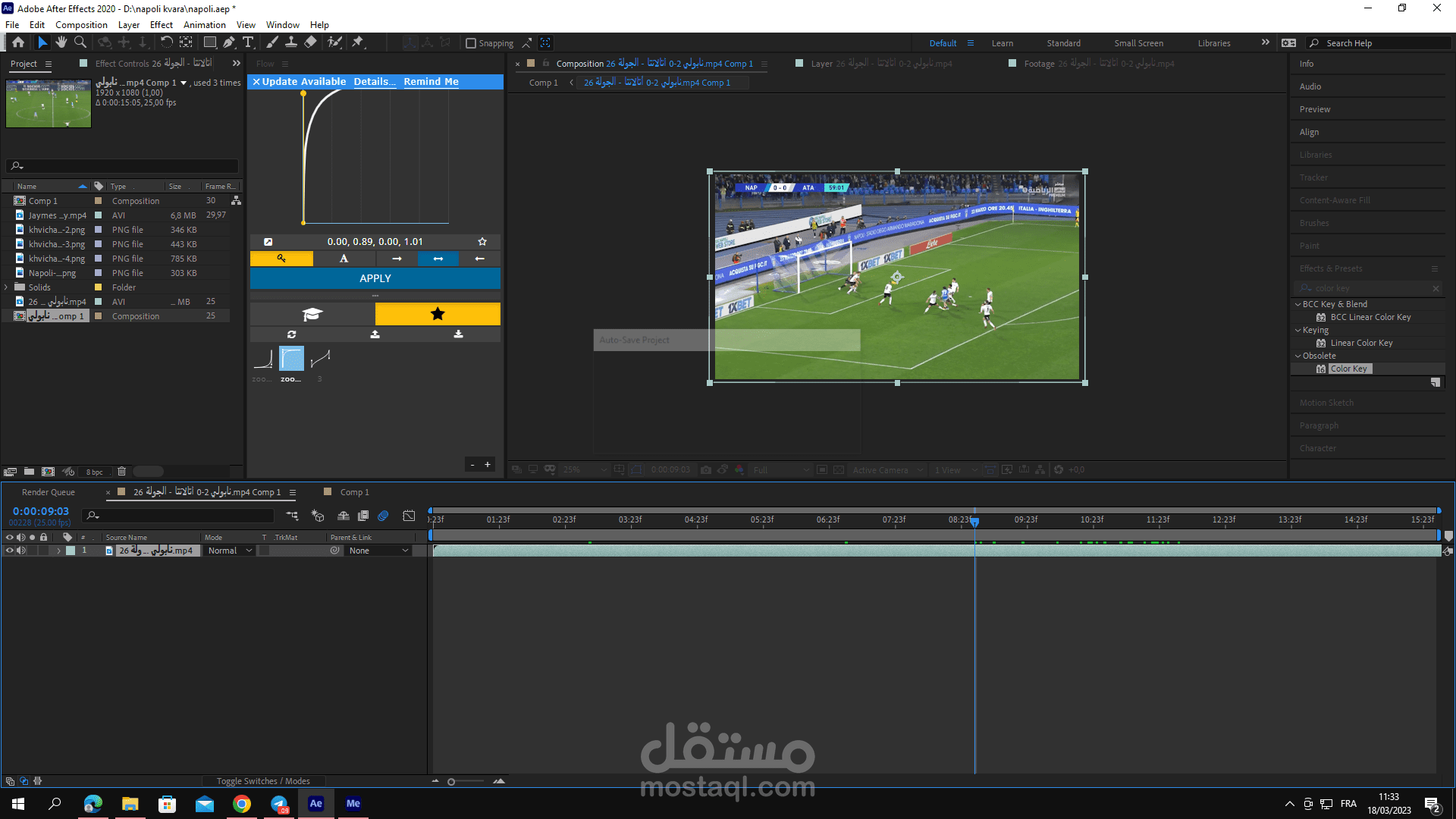Enable the Snapping checkbox
Viewport: 1456px width, 819px height.
click(x=471, y=43)
